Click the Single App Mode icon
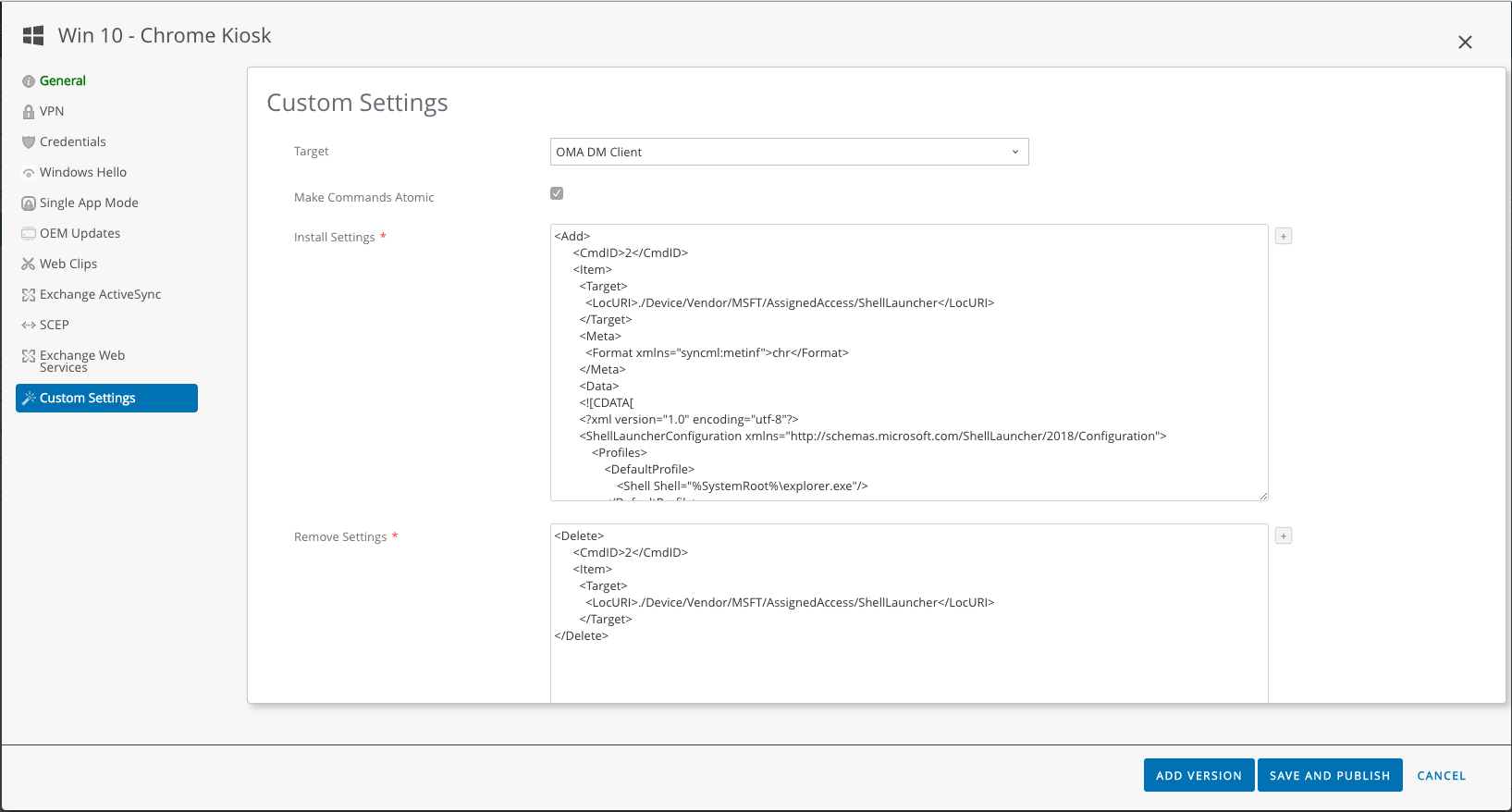The width and height of the screenshot is (1512, 812). (29, 203)
